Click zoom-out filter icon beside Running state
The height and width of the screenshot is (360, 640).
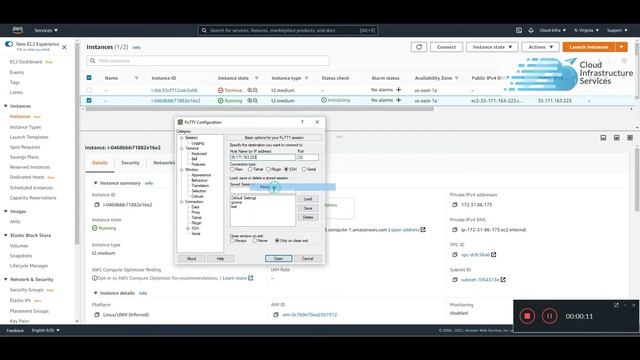point(255,100)
